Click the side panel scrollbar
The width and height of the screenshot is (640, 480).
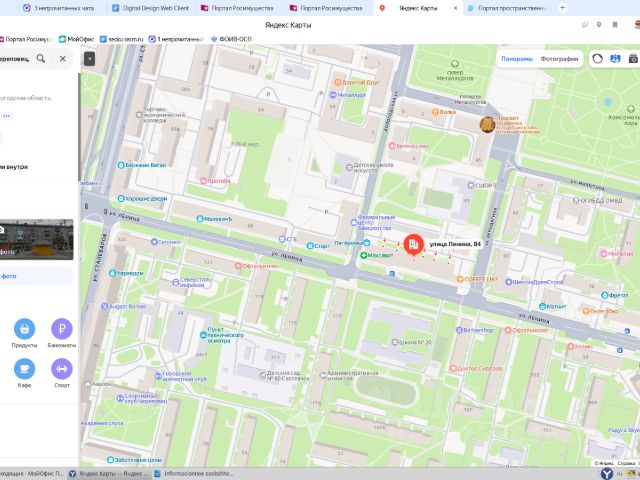[x=80, y=127]
